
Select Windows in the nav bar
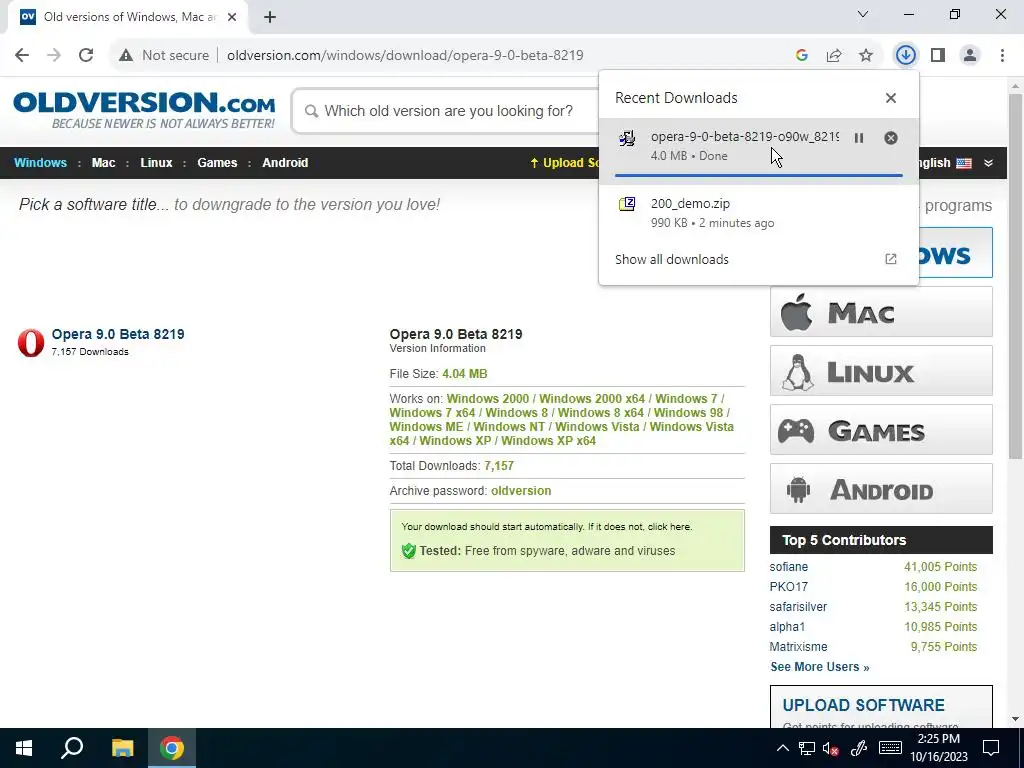[40, 163]
